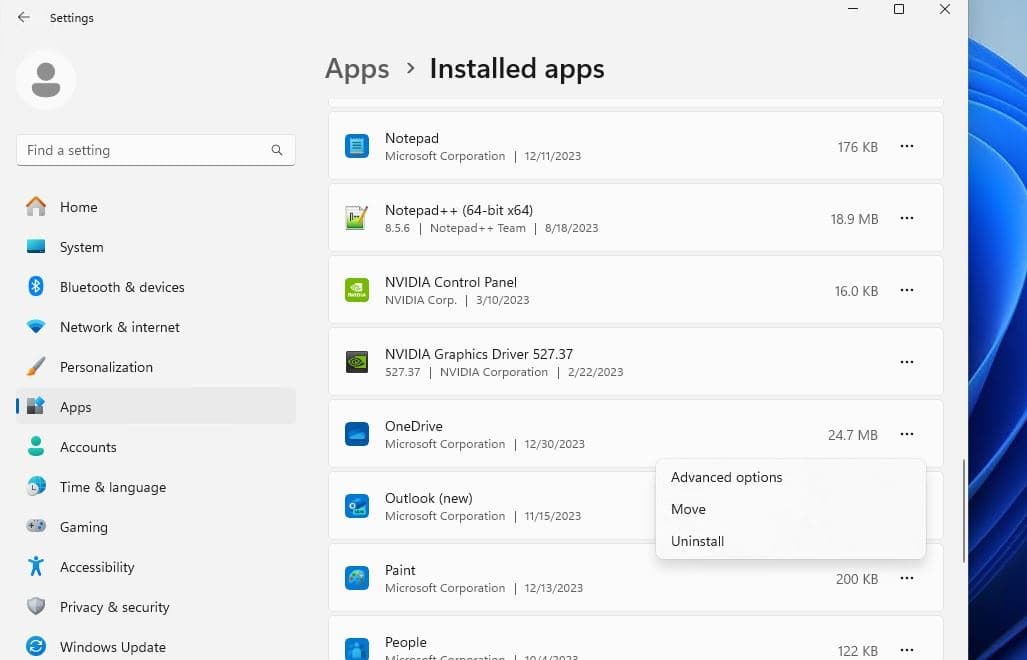The width and height of the screenshot is (1027, 660).
Task: Select Move in the context menu
Action: (x=791, y=509)
